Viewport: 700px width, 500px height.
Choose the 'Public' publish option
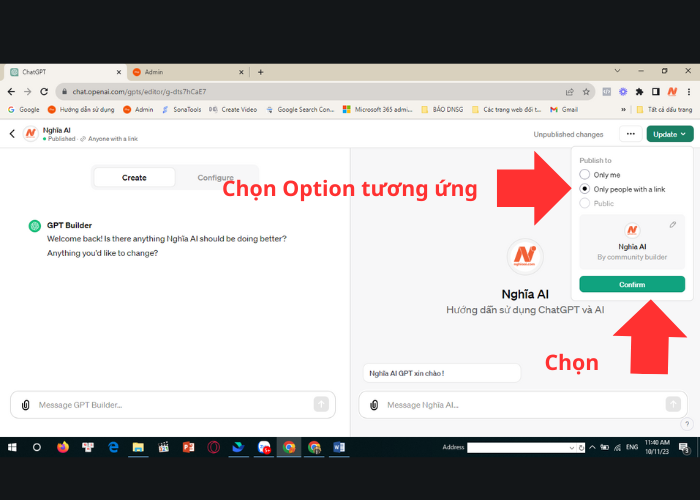585,203
